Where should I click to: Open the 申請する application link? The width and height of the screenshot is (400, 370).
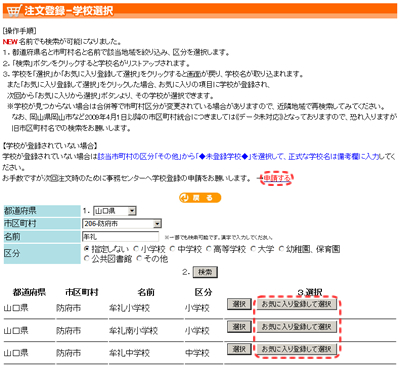(277, 179)
